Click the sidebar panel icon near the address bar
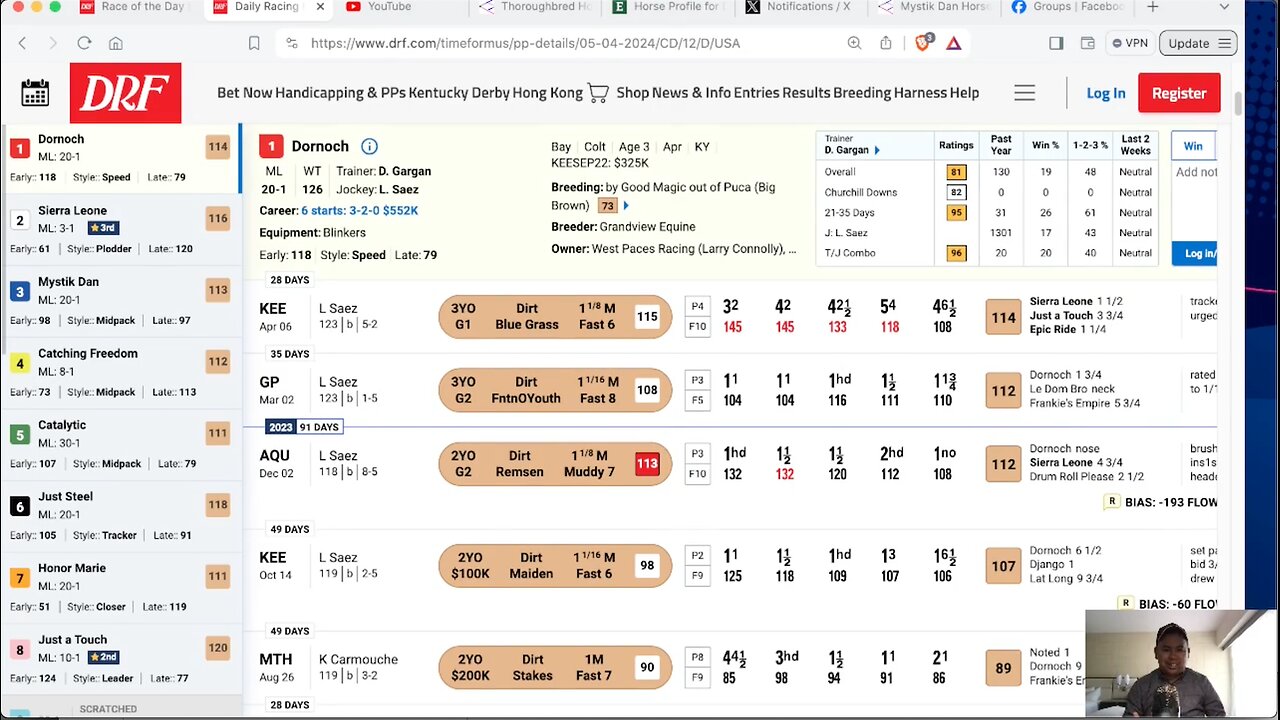The height and width of the screenshot is (720, 1280). pyautogui.click(x=1056, y=43)
